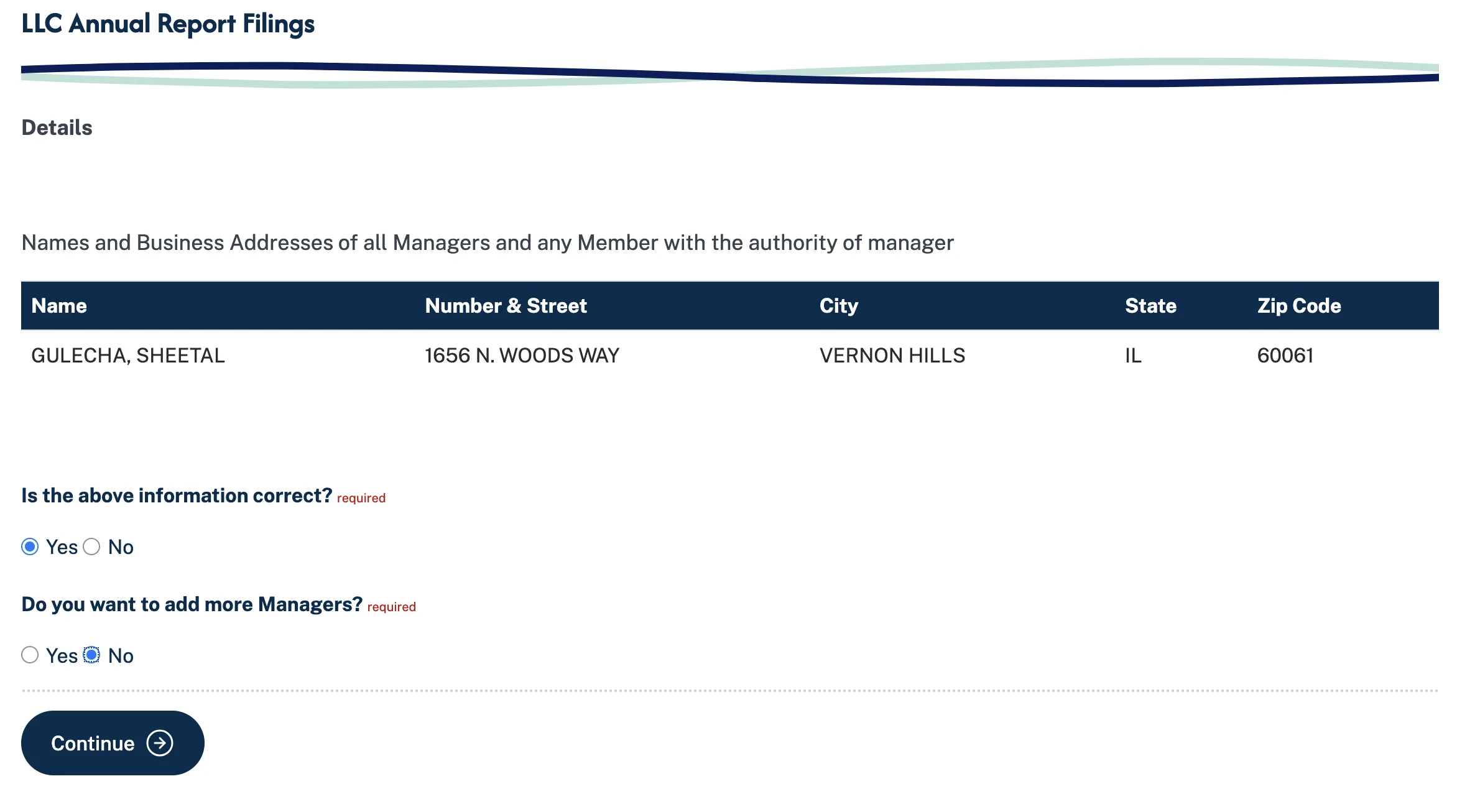The image size is (1480, 812).
Task: Click the address 1656 N. WOODS WAY
Action: 522,356
